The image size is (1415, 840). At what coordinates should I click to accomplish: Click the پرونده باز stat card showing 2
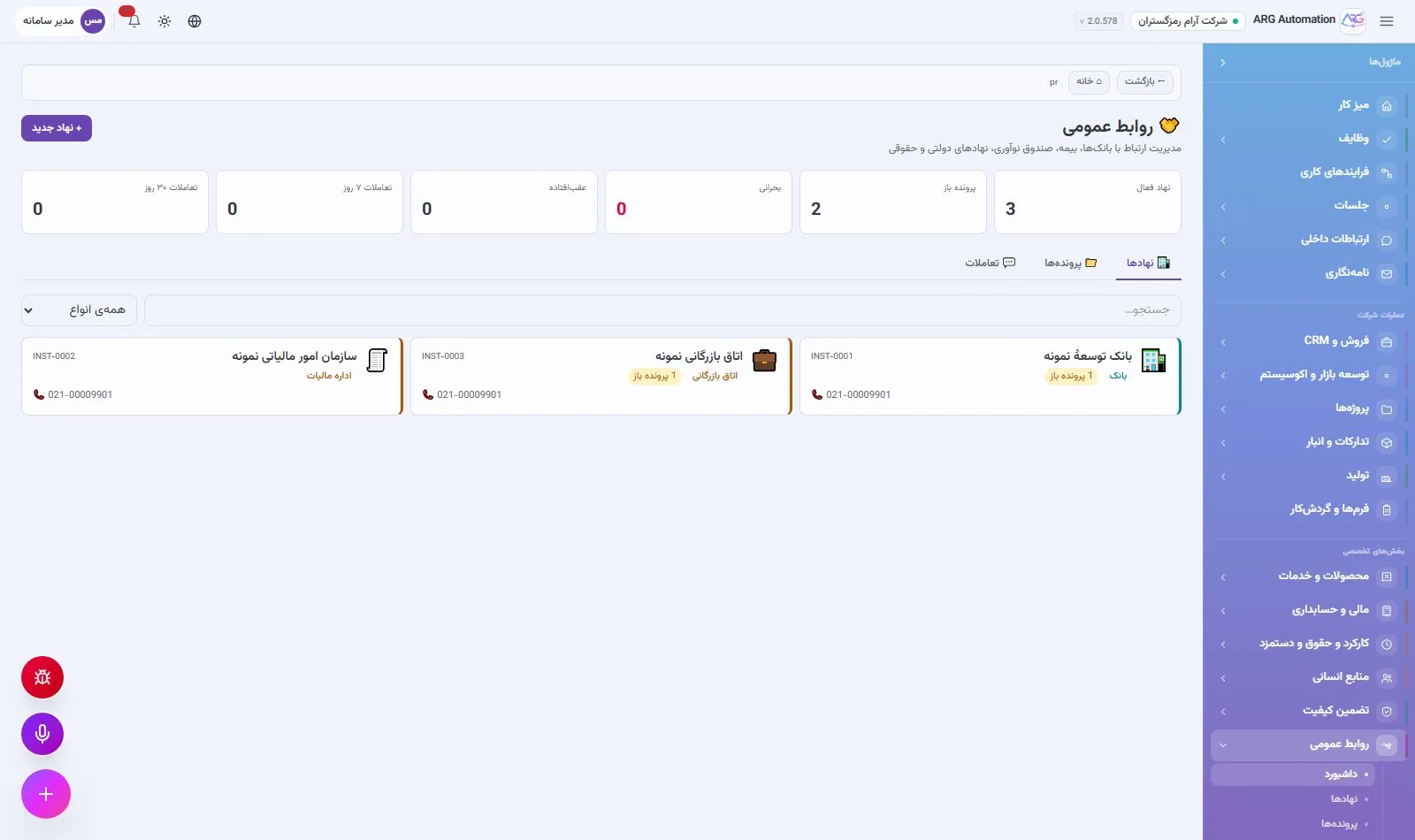pos(893,202)
